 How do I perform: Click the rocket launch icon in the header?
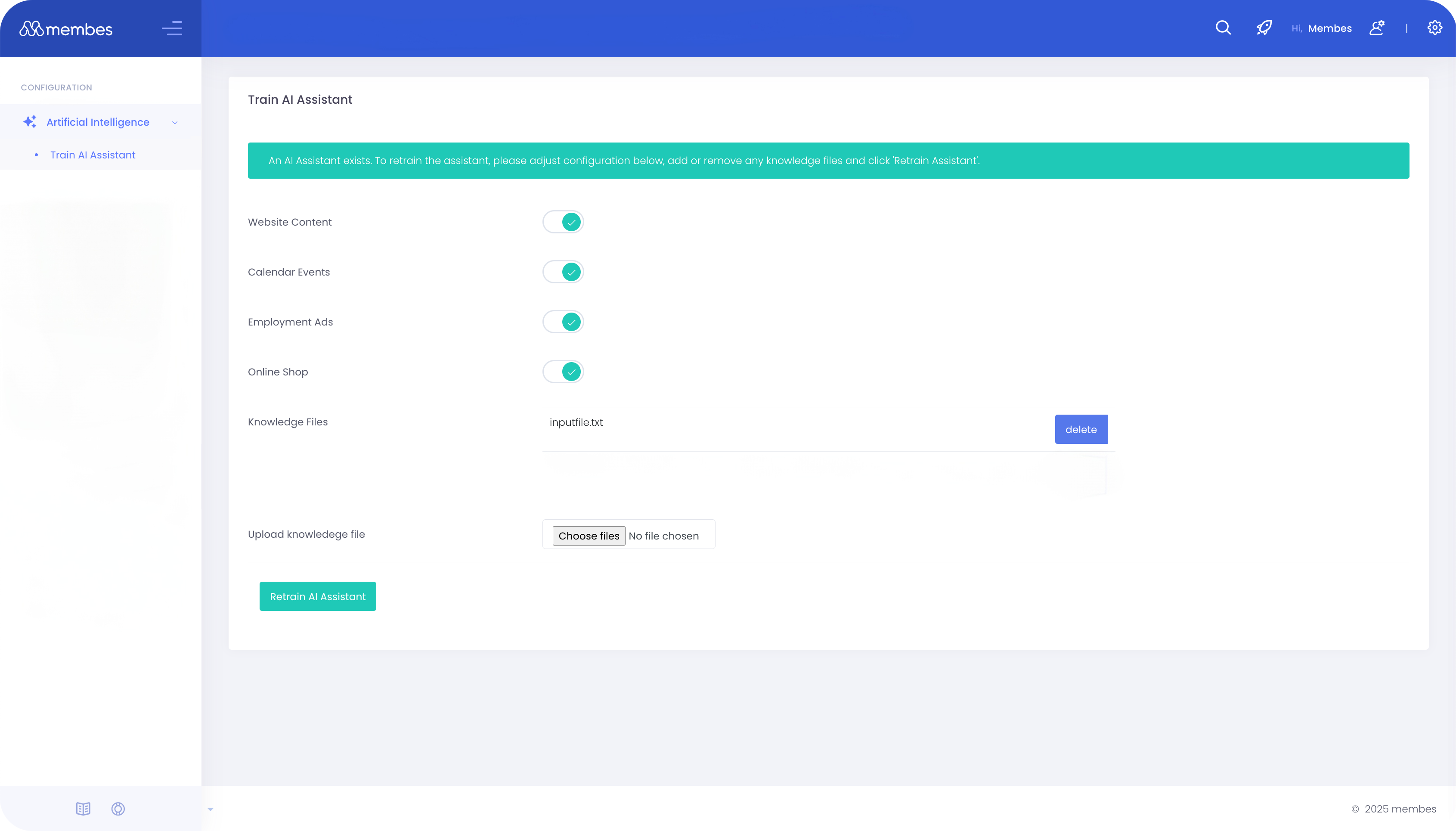pyautogui.click(x=1264, y=28)
